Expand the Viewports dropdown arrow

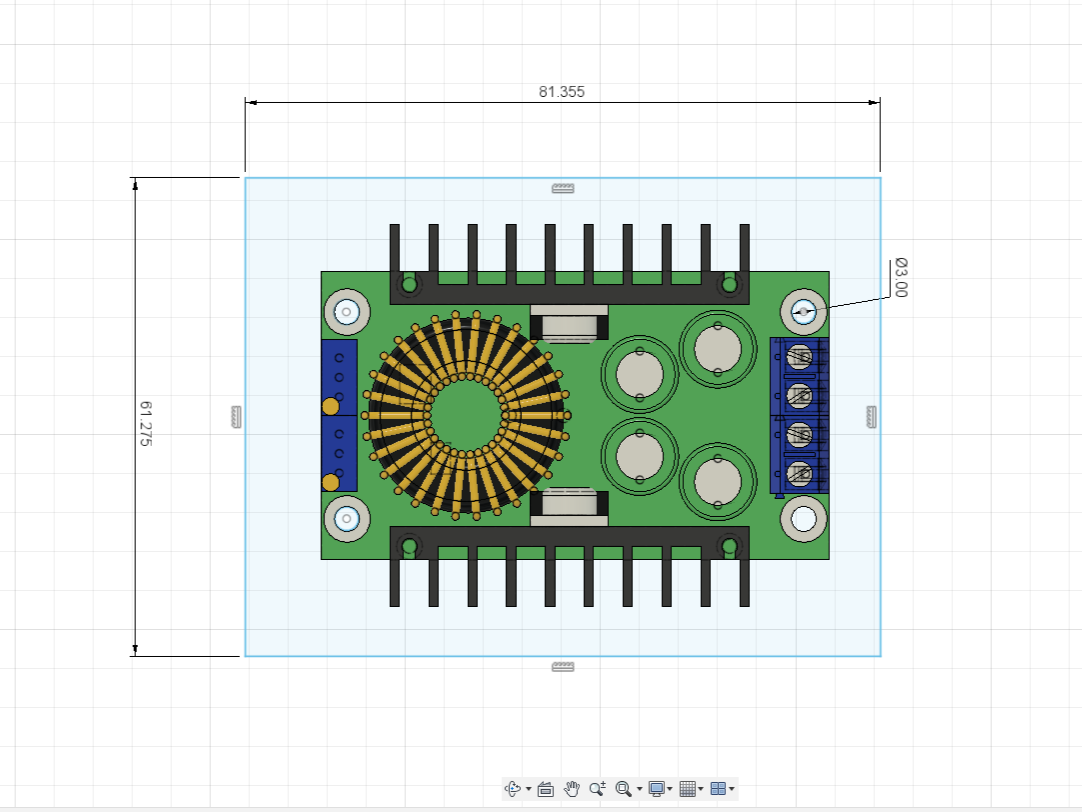pyautogui.click(x=731, y=789)
